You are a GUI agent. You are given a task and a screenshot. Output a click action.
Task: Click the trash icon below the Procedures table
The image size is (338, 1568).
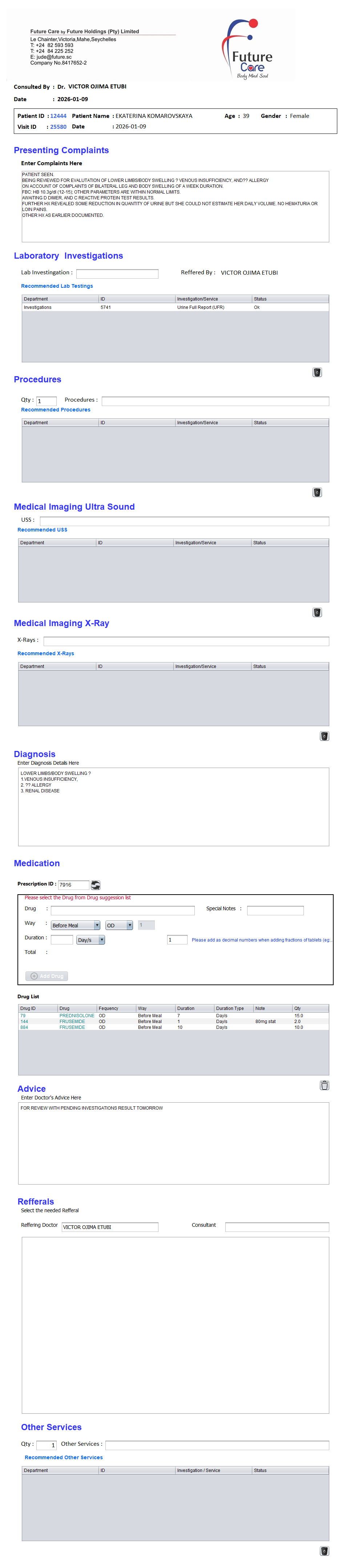pos(317,492)
